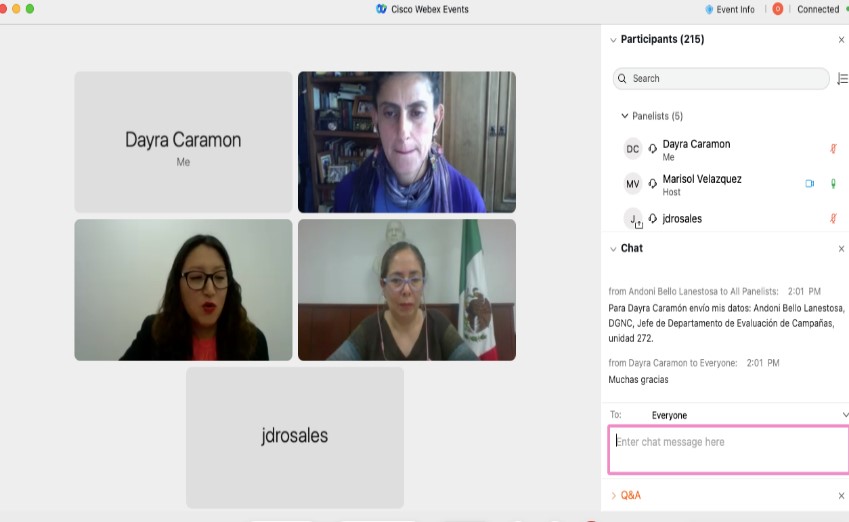Toggle Marisol Velazquez's green microphone icon
The width and height of the screenshot is (849, 522).
[833, 184]
